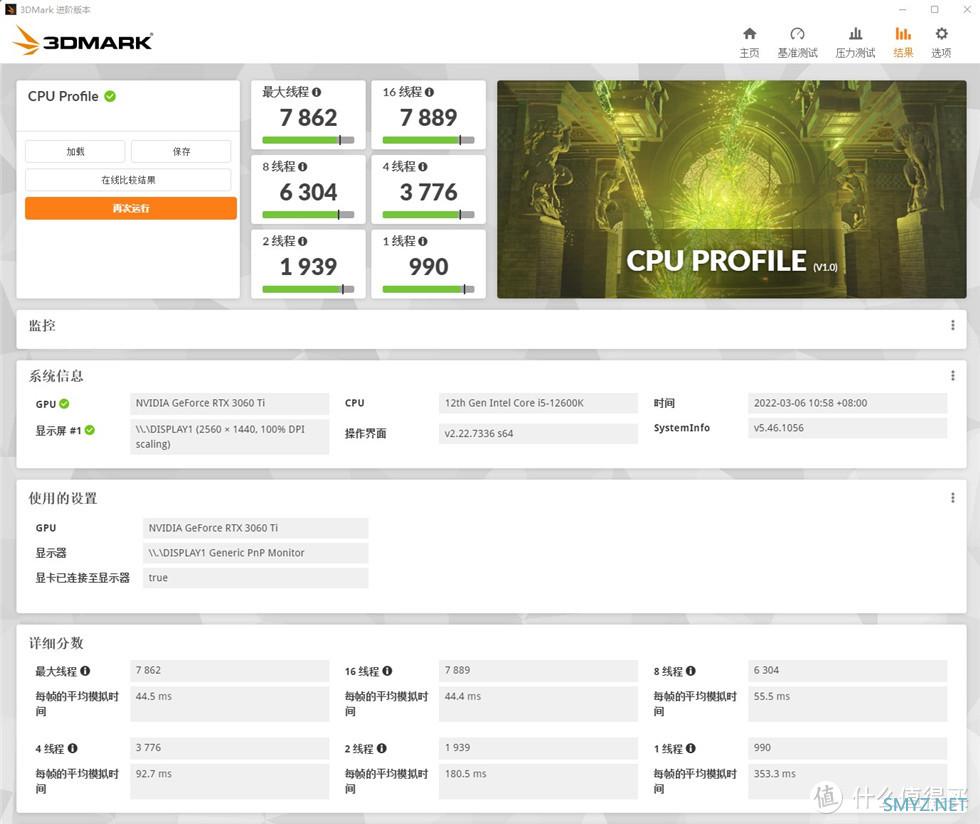980x824 pixels.
Task: Click the 显示屏 #1 value with 2560 × 1440
Action: [x=229, y=436]
